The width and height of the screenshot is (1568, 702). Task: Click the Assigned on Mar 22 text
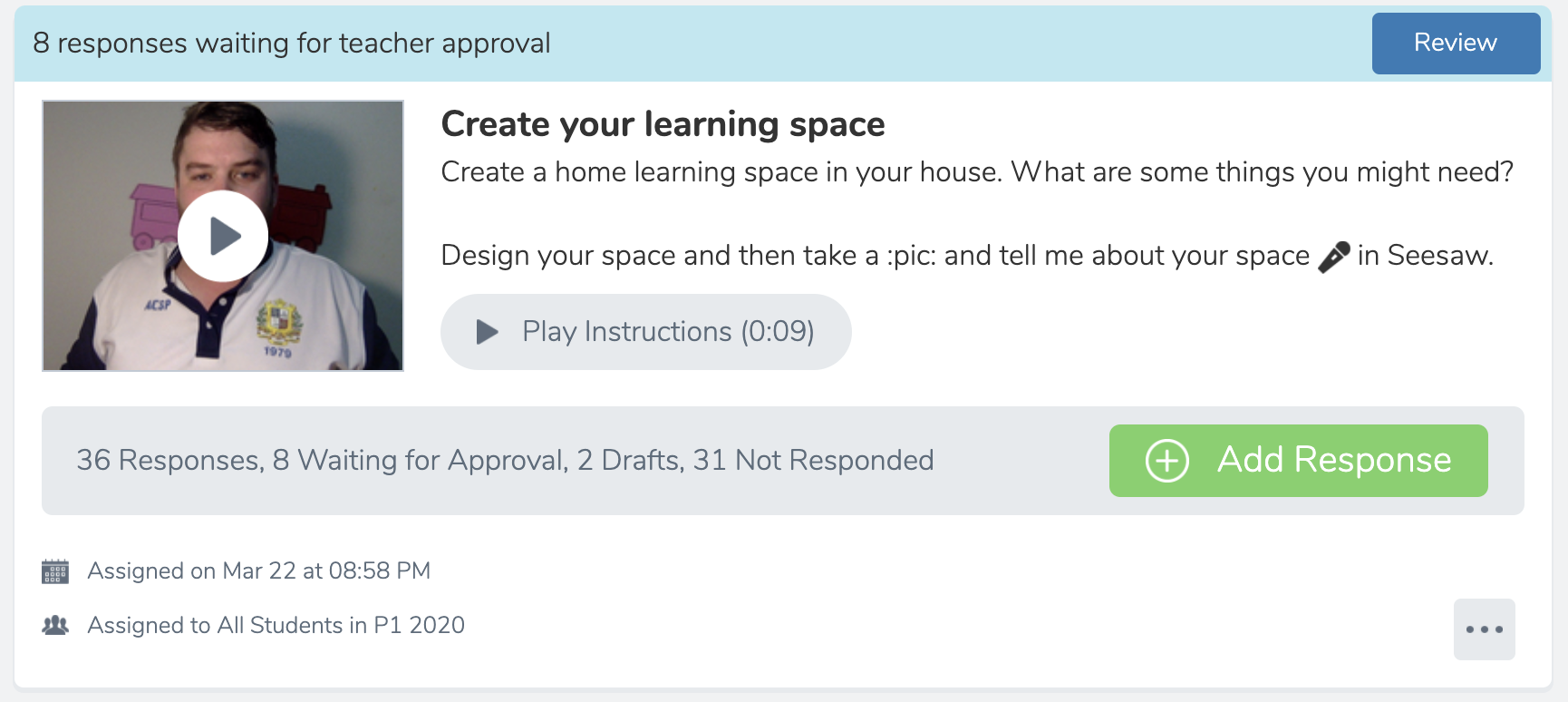click(x=259, y=571)
